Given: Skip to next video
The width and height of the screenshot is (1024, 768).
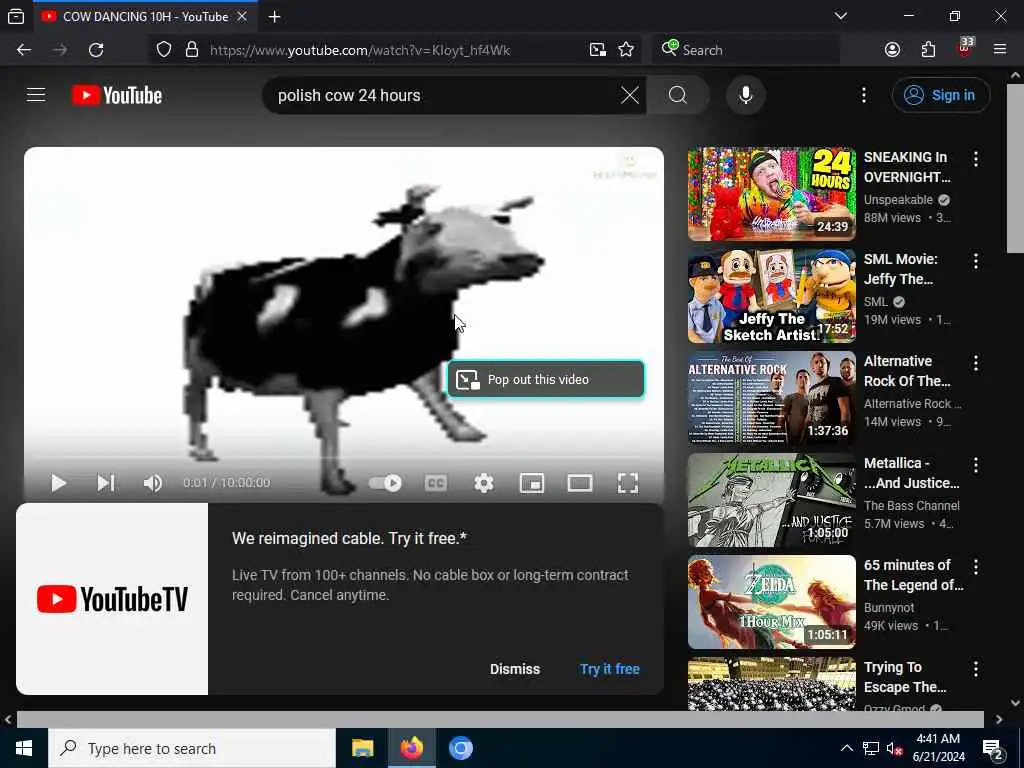Looking at the screenshot, I should point(106,483).
